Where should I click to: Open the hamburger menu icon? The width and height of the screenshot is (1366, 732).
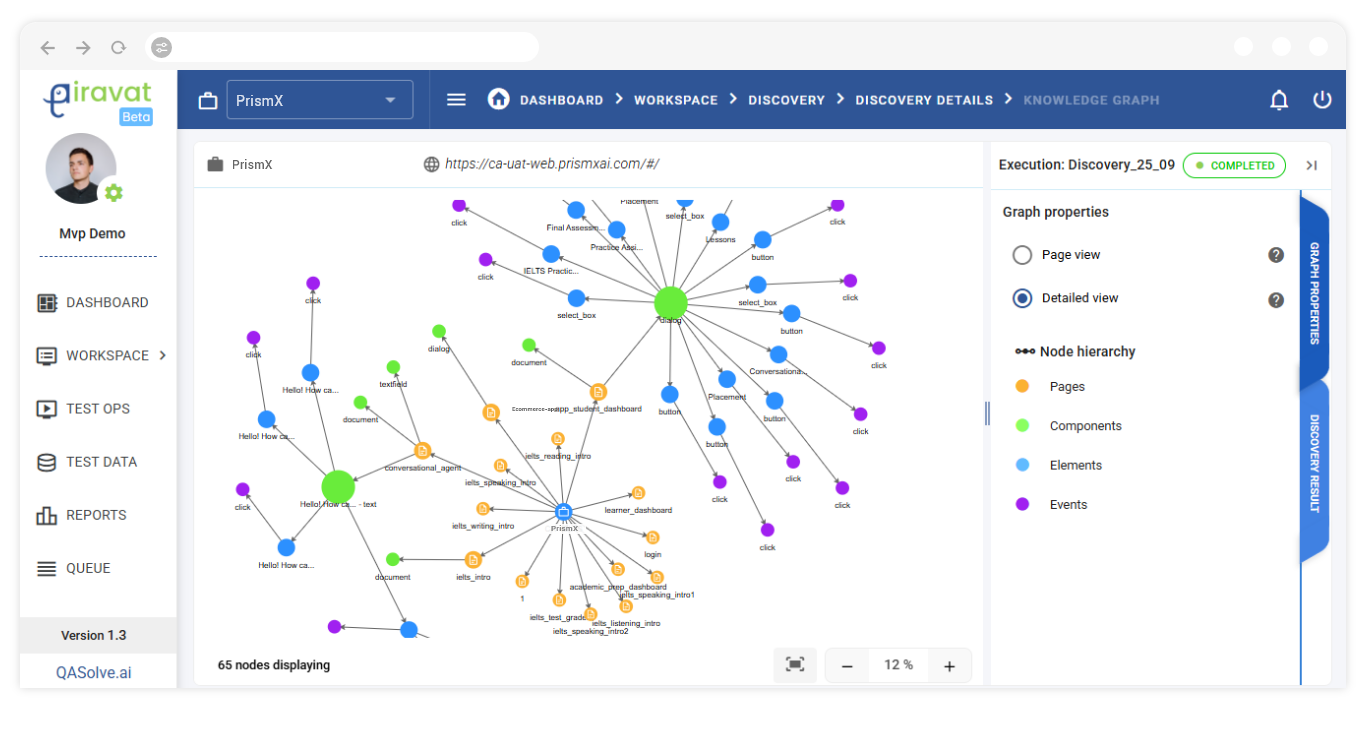click(456, 100)
